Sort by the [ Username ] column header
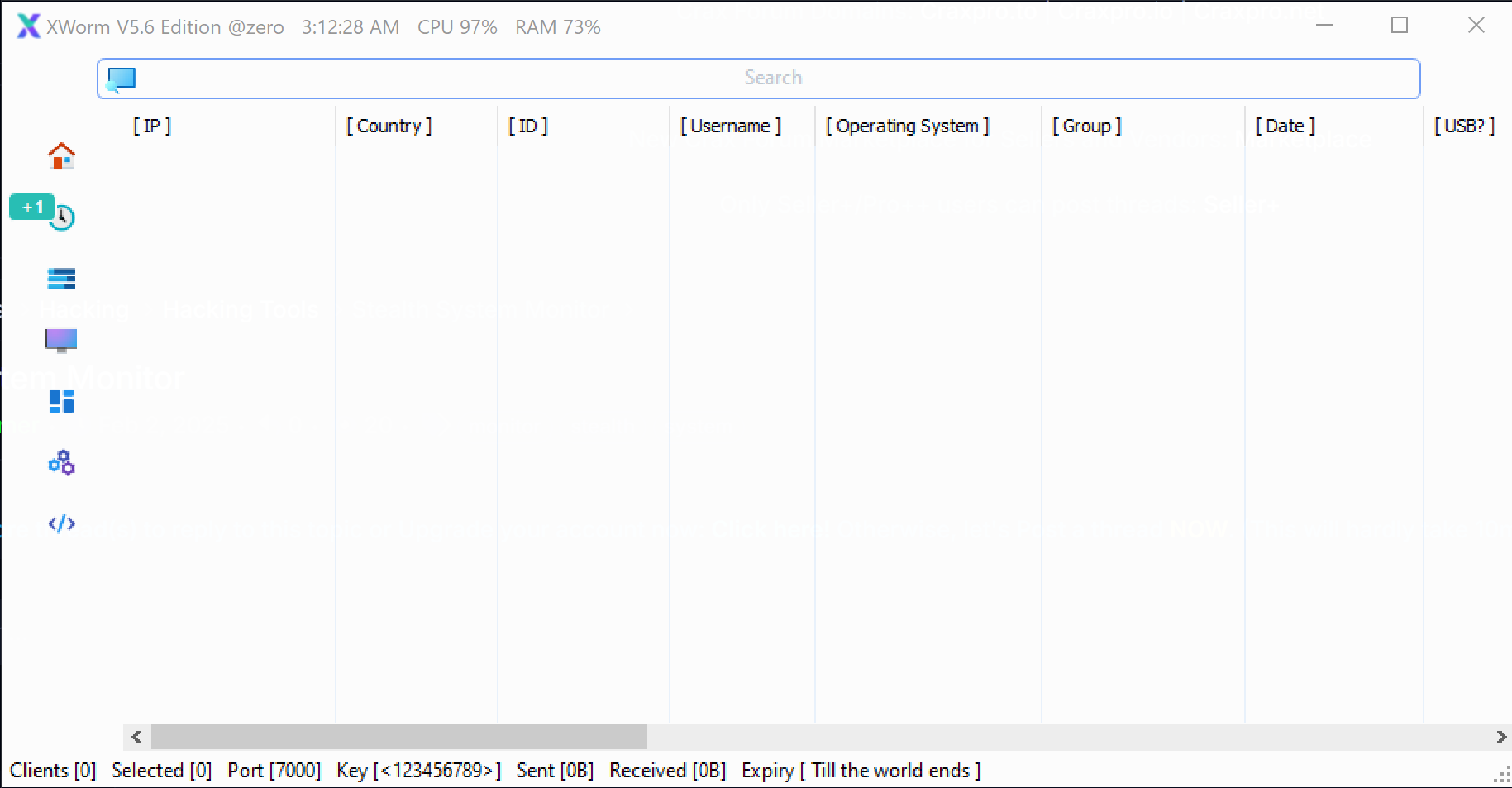This screenshot has width=1512, height=788. tap(731, 126)
